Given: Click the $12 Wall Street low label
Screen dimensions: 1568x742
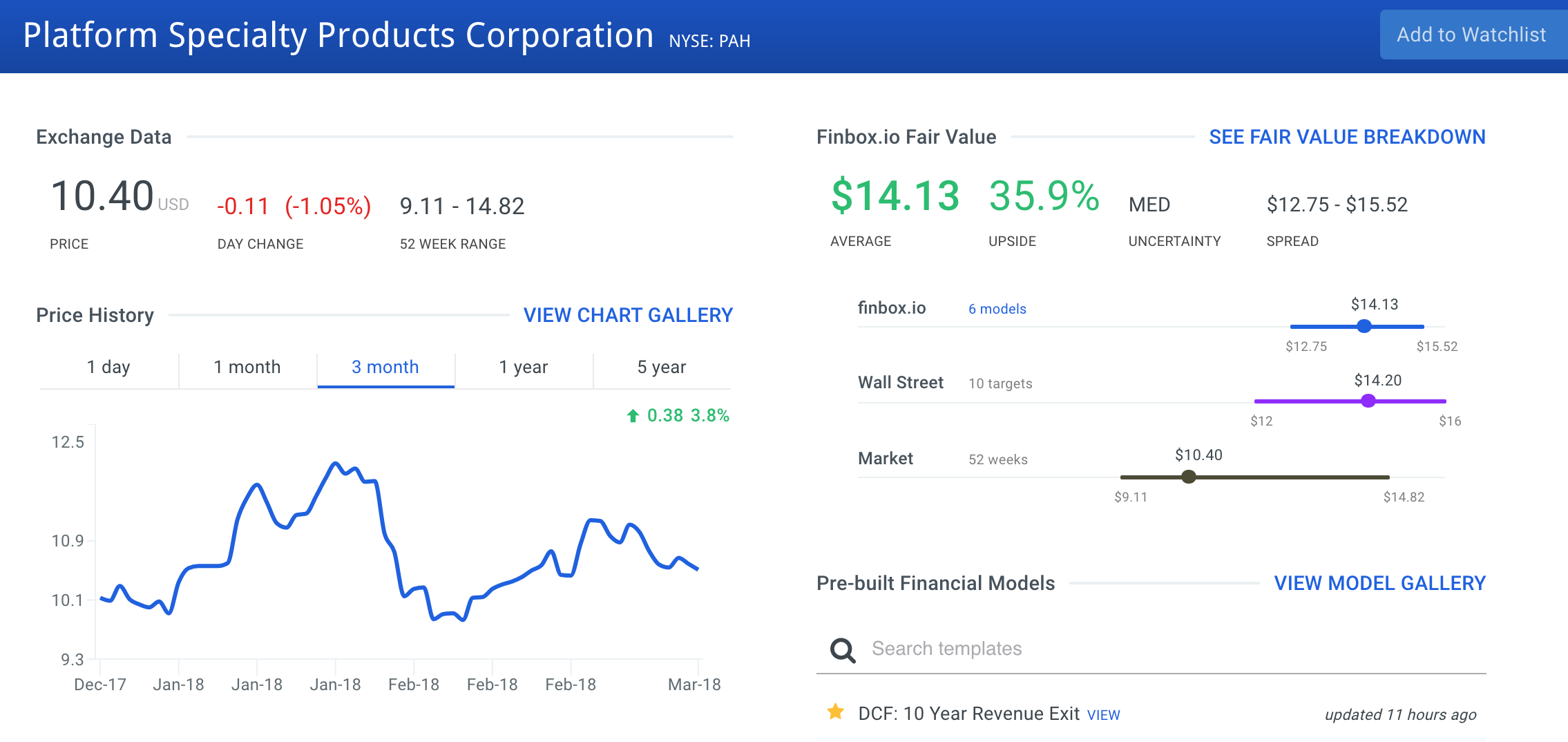Looking at the screenshot, I should point(1261,421).
